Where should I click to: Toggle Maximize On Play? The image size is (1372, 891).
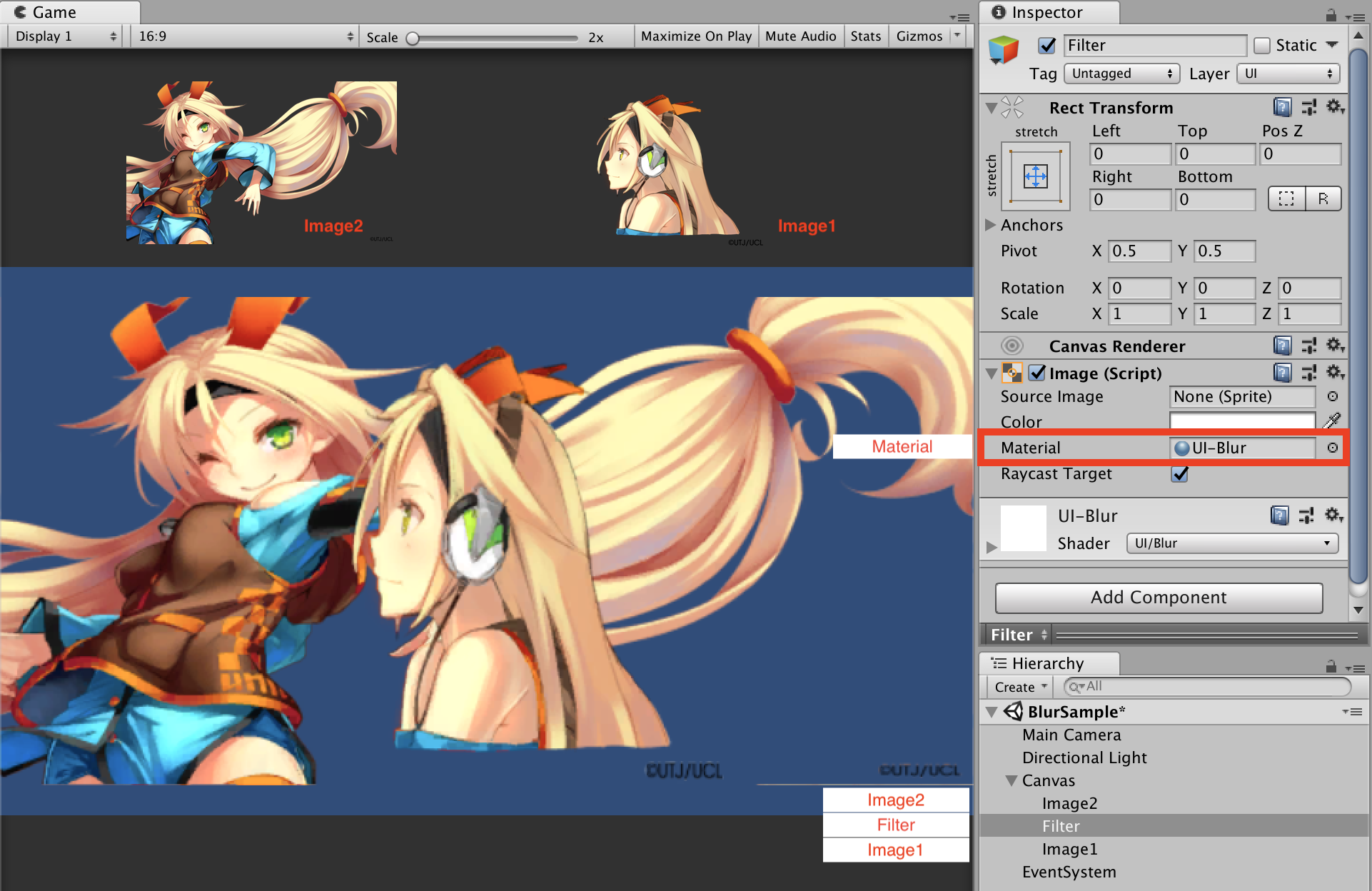pos(695,36)
